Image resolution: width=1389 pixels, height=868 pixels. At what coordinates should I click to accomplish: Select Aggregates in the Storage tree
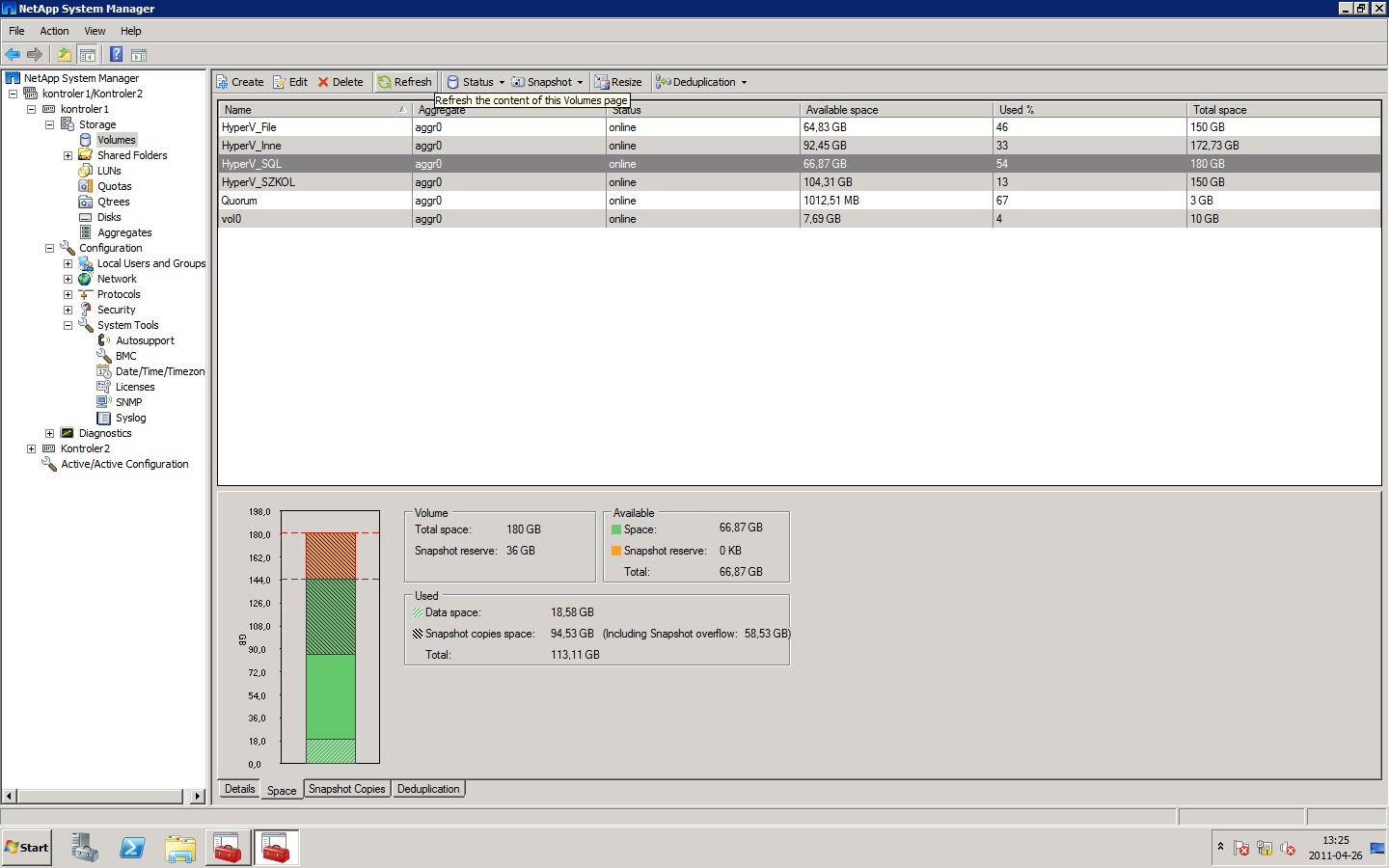point(124,232)
